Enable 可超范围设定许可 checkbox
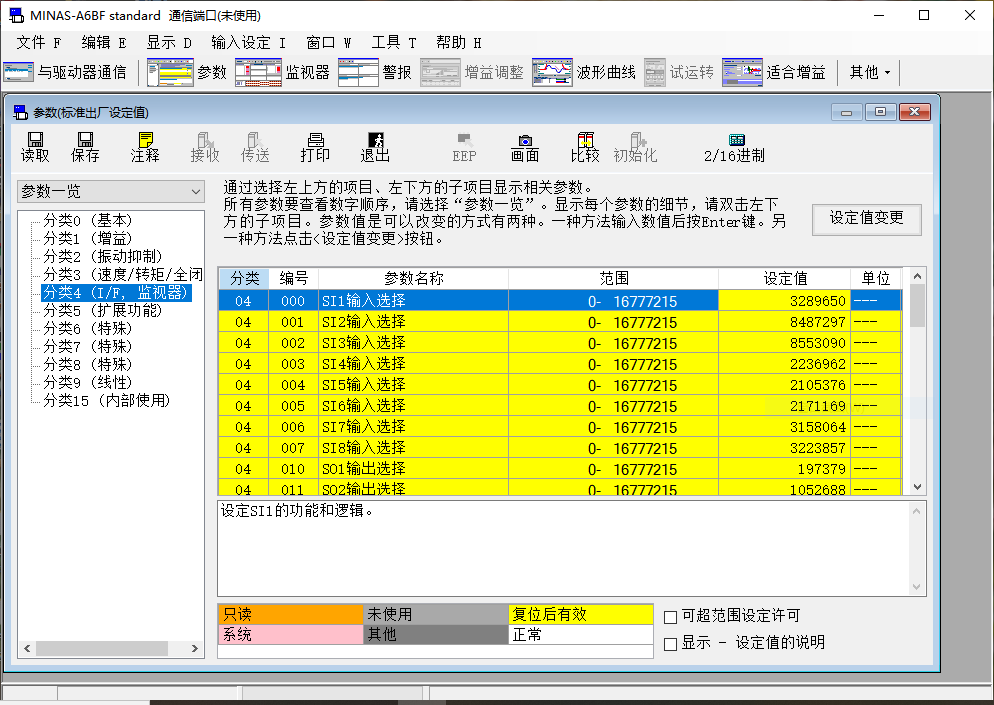This screenshot has width=994, height=705. (x=671, y=616)
